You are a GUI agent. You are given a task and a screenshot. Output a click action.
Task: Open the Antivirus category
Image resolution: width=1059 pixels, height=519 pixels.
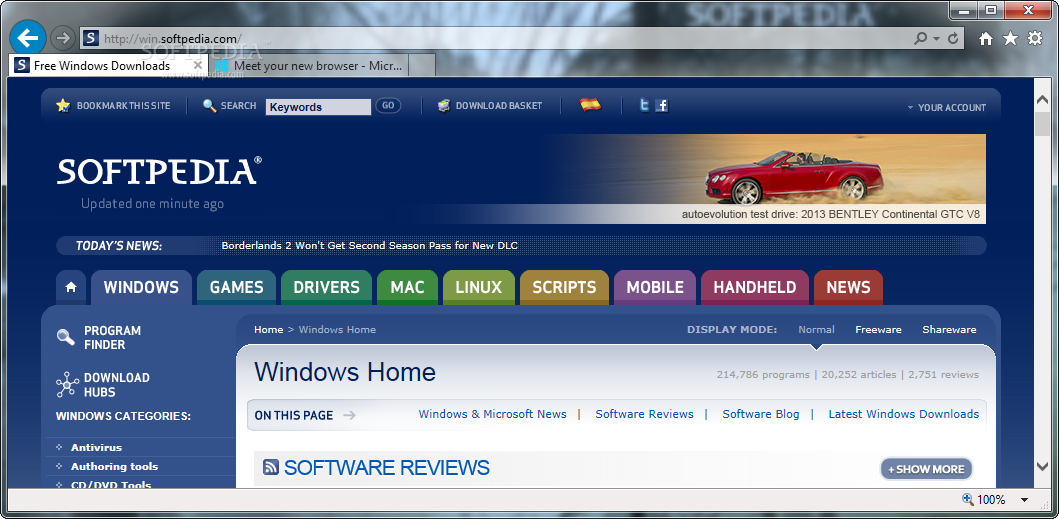coord(96,447)
